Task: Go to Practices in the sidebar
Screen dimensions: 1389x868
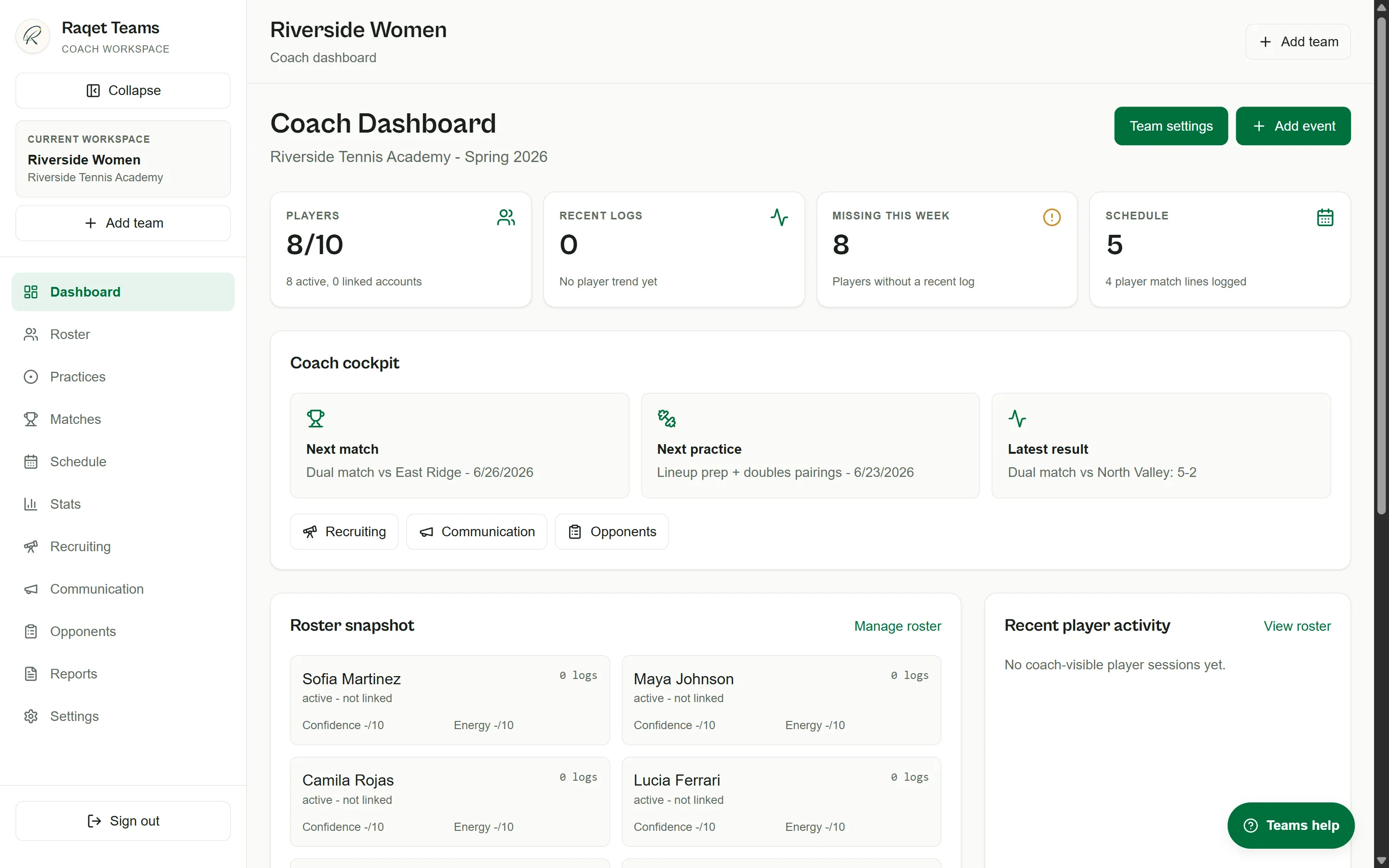Action: 123,377
